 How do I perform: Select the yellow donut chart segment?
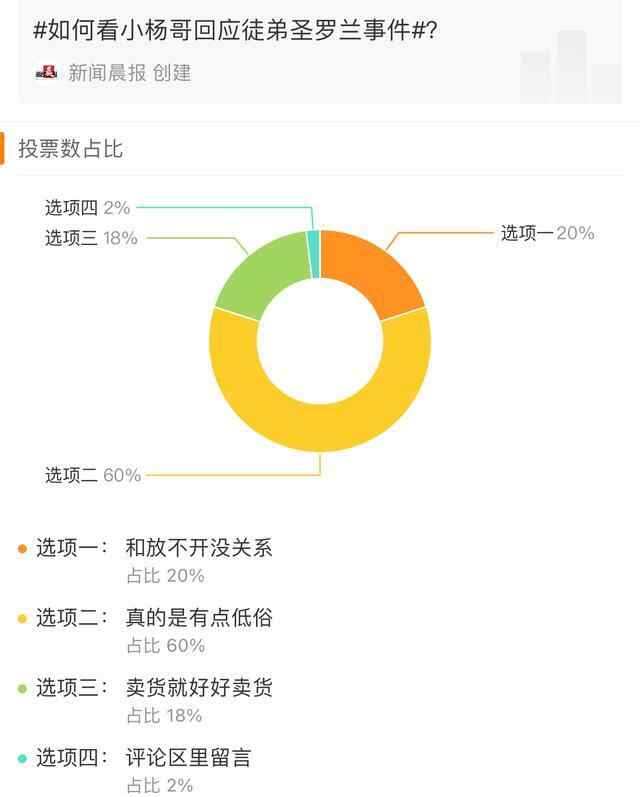(x=320, y=428)
